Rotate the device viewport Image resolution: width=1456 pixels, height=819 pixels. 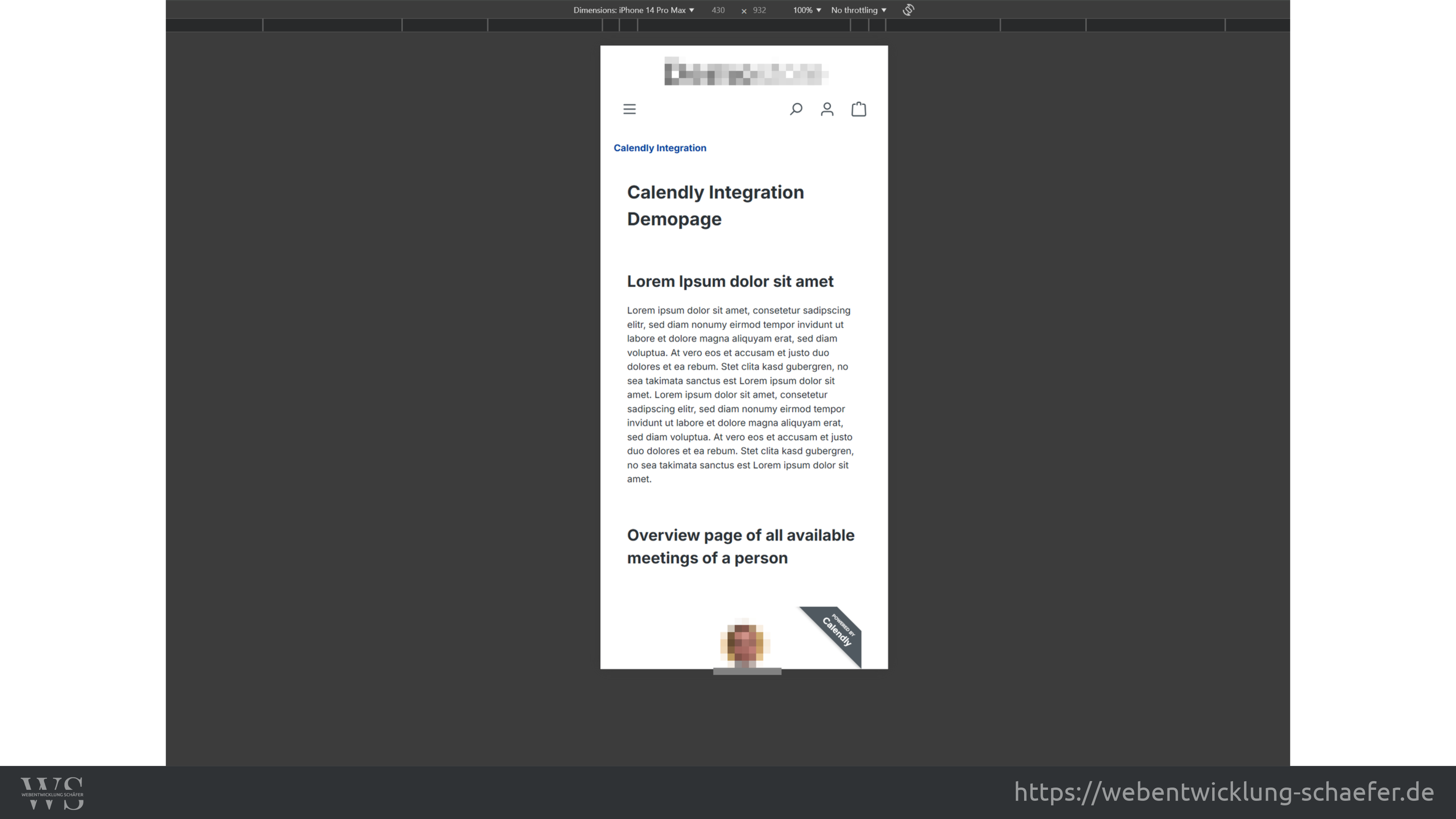pyautogui.click(x=908, y=10)
